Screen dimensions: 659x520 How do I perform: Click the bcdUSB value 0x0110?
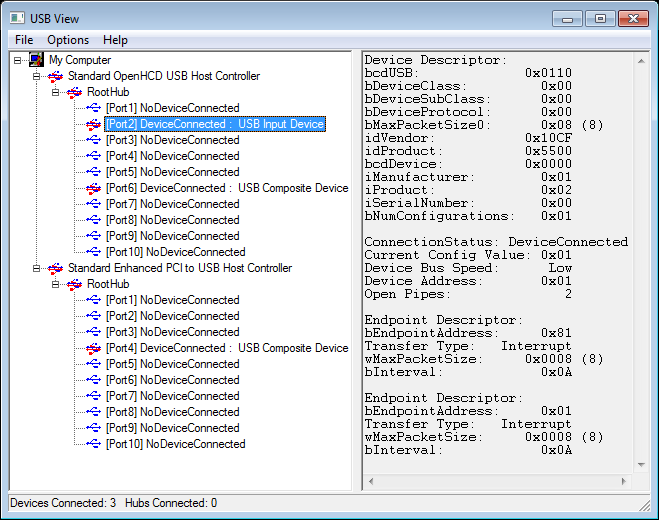548,73
